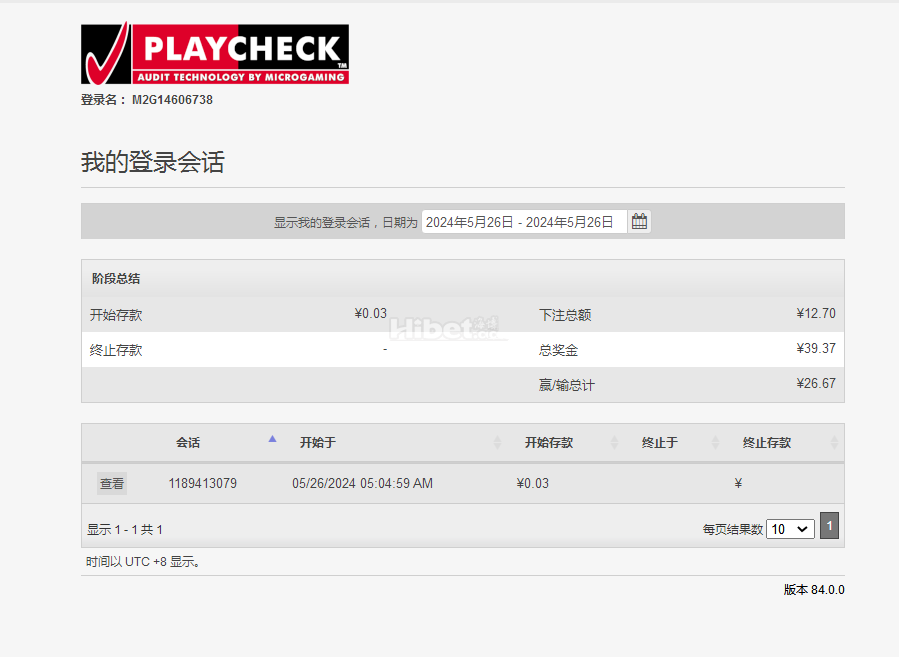Click the 阶段总结 section header
The height and width of the screenshot is (657, 899).
click(116, 279)
